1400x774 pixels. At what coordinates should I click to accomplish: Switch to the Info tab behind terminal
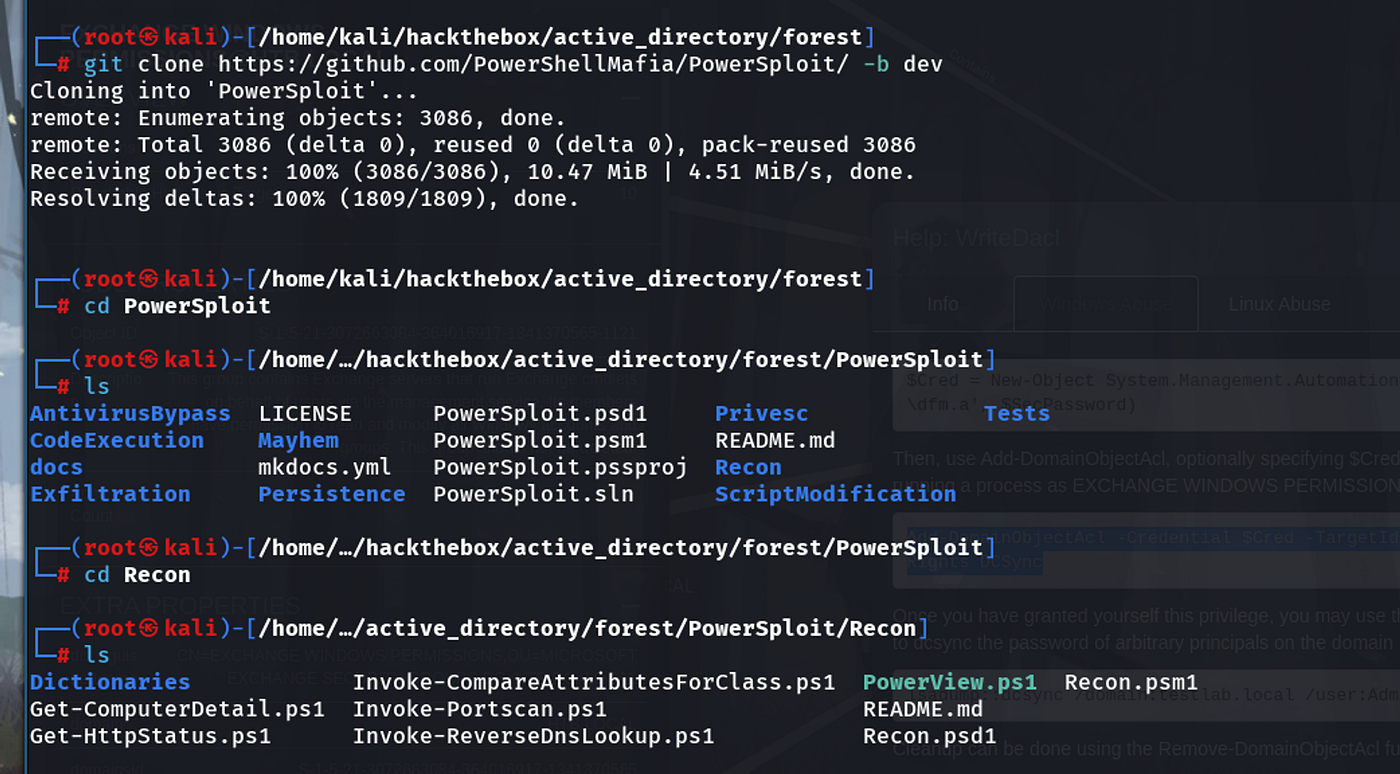click(942, 304)
